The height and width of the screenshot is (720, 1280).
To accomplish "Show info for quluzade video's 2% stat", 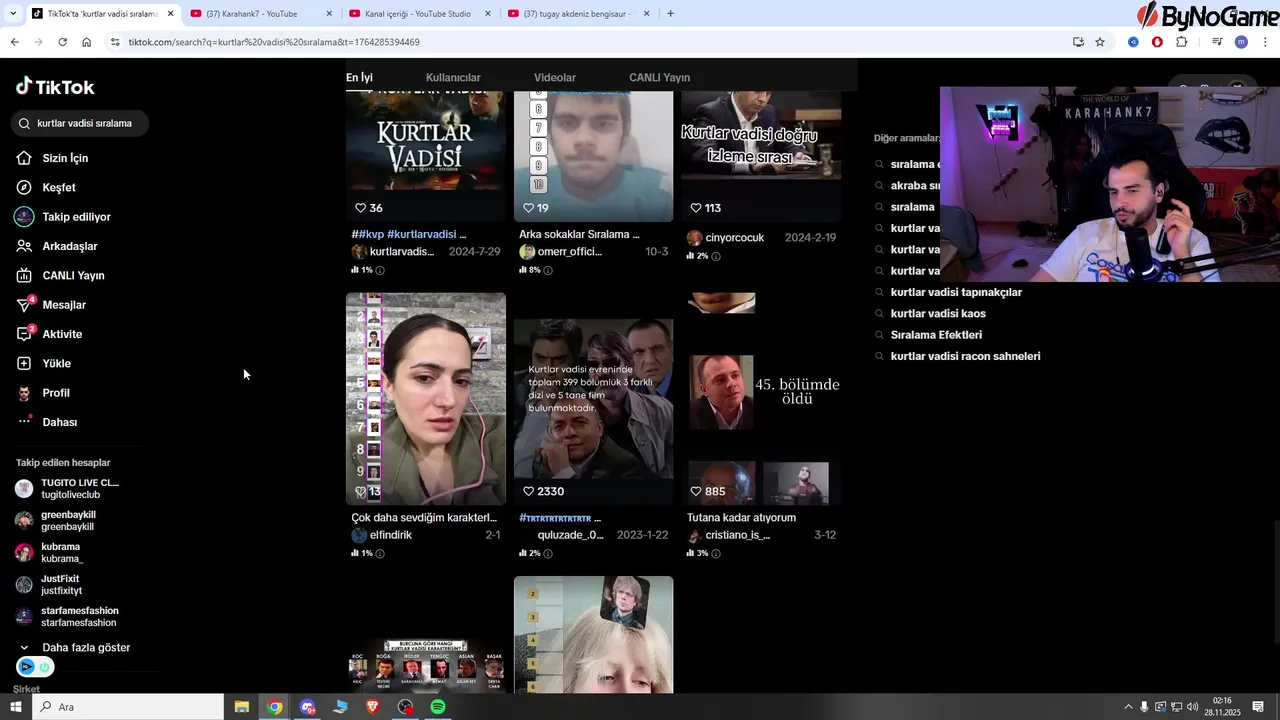I will (548, 553).
